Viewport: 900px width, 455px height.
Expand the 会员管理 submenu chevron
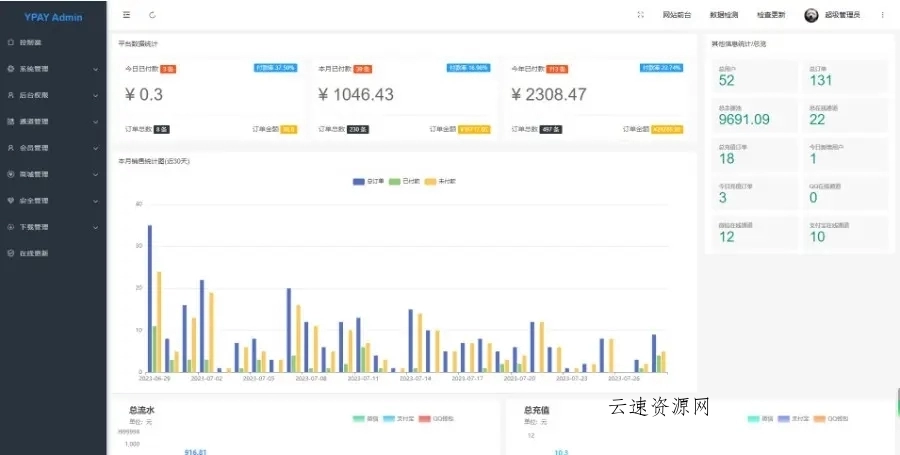(95, 148)
